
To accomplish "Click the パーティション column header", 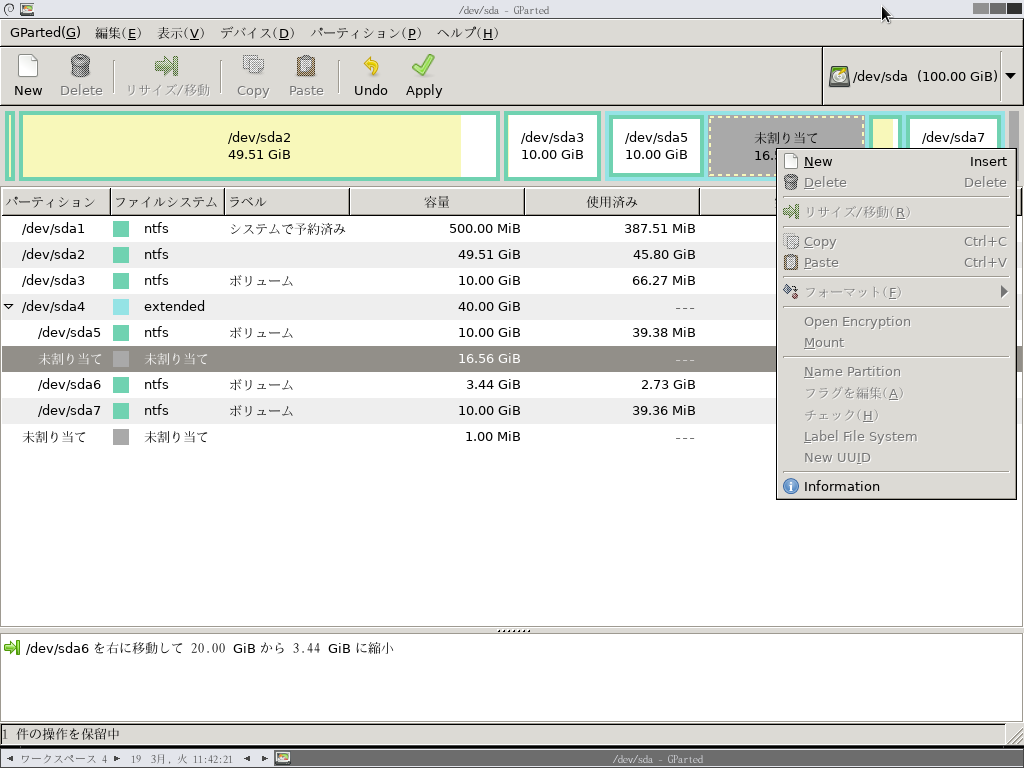I will point(56,202).
